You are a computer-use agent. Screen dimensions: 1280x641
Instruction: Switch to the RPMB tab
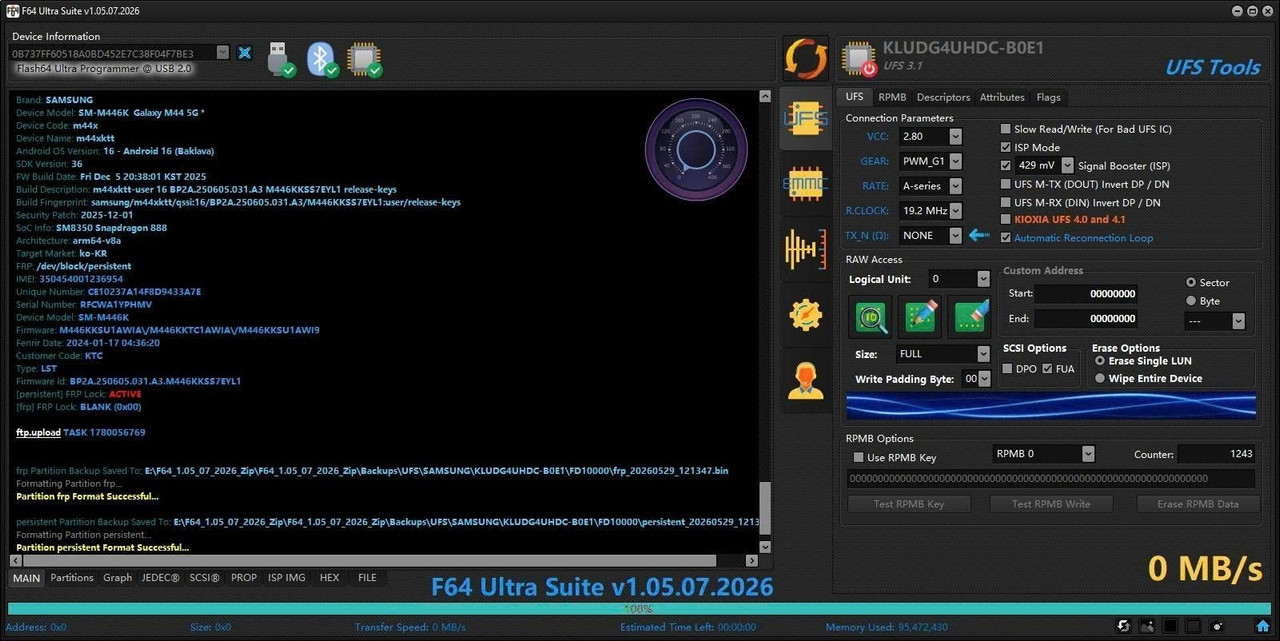pos(892,97)
